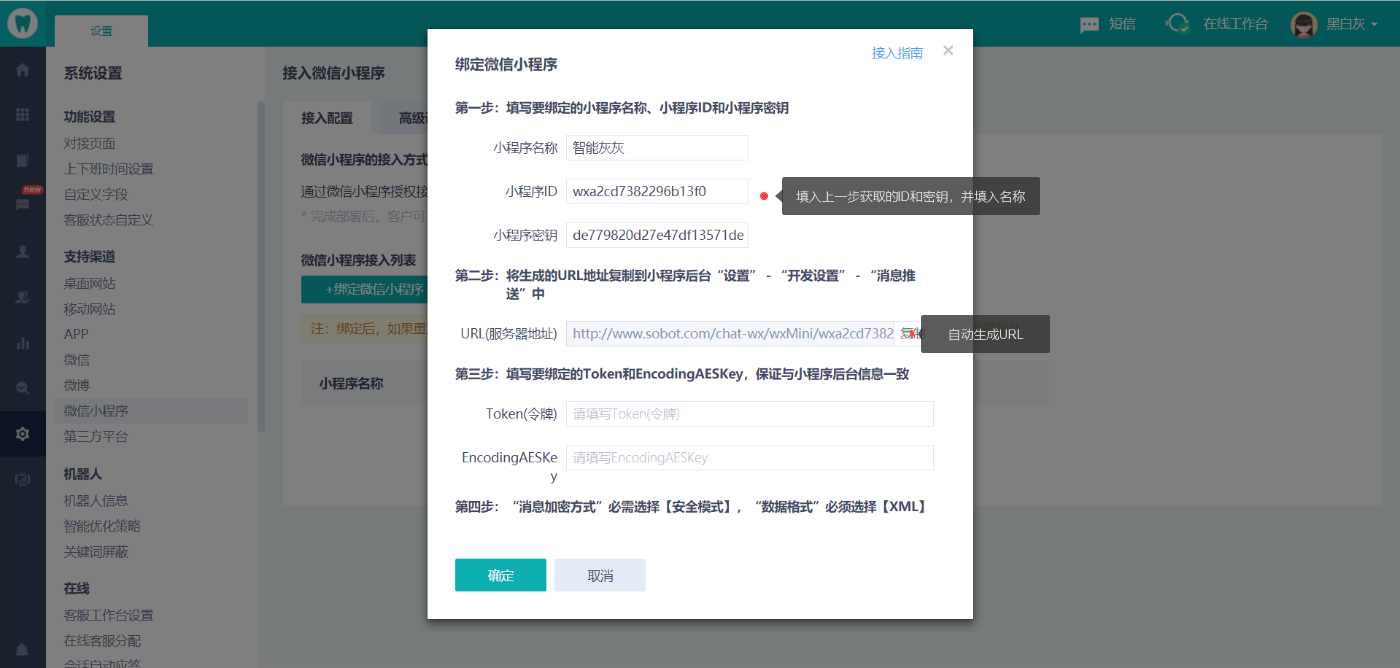The height and width of the screenshot is (668, 1400).
Task: Open the 在线工作台 headset icon
Action: point(1179,24)
